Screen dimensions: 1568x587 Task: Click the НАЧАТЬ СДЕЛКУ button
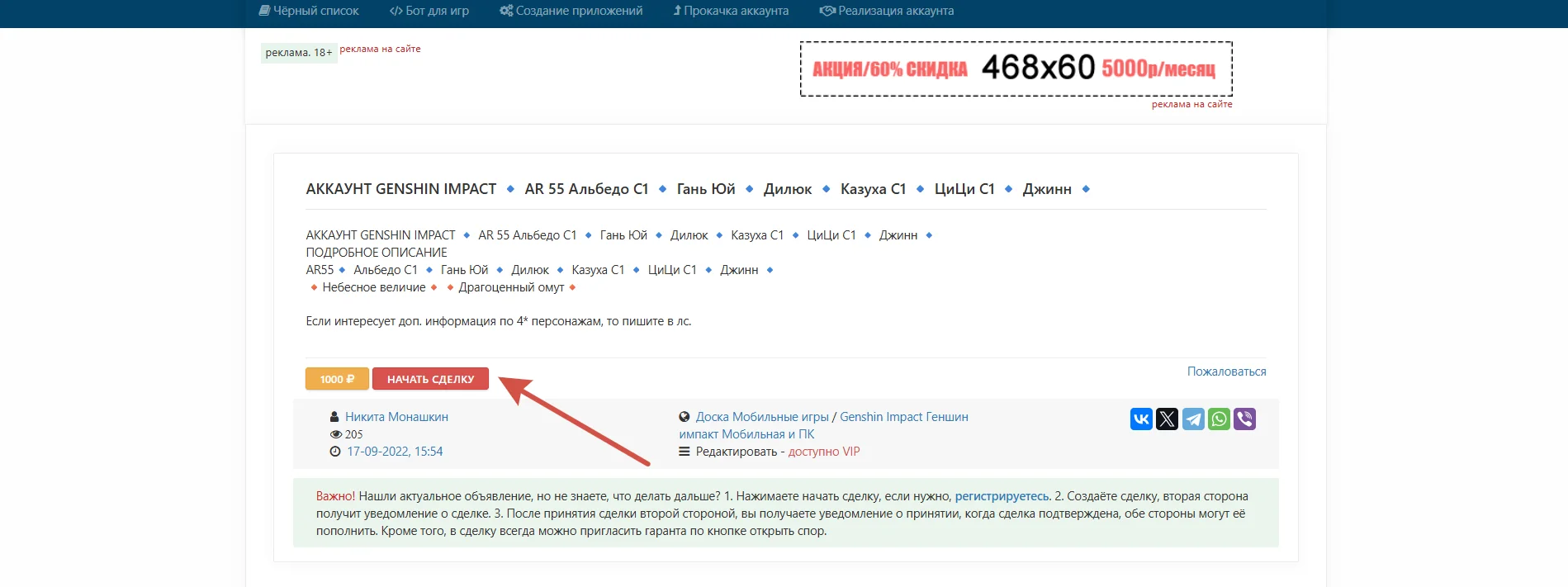(x=430, y=379)
